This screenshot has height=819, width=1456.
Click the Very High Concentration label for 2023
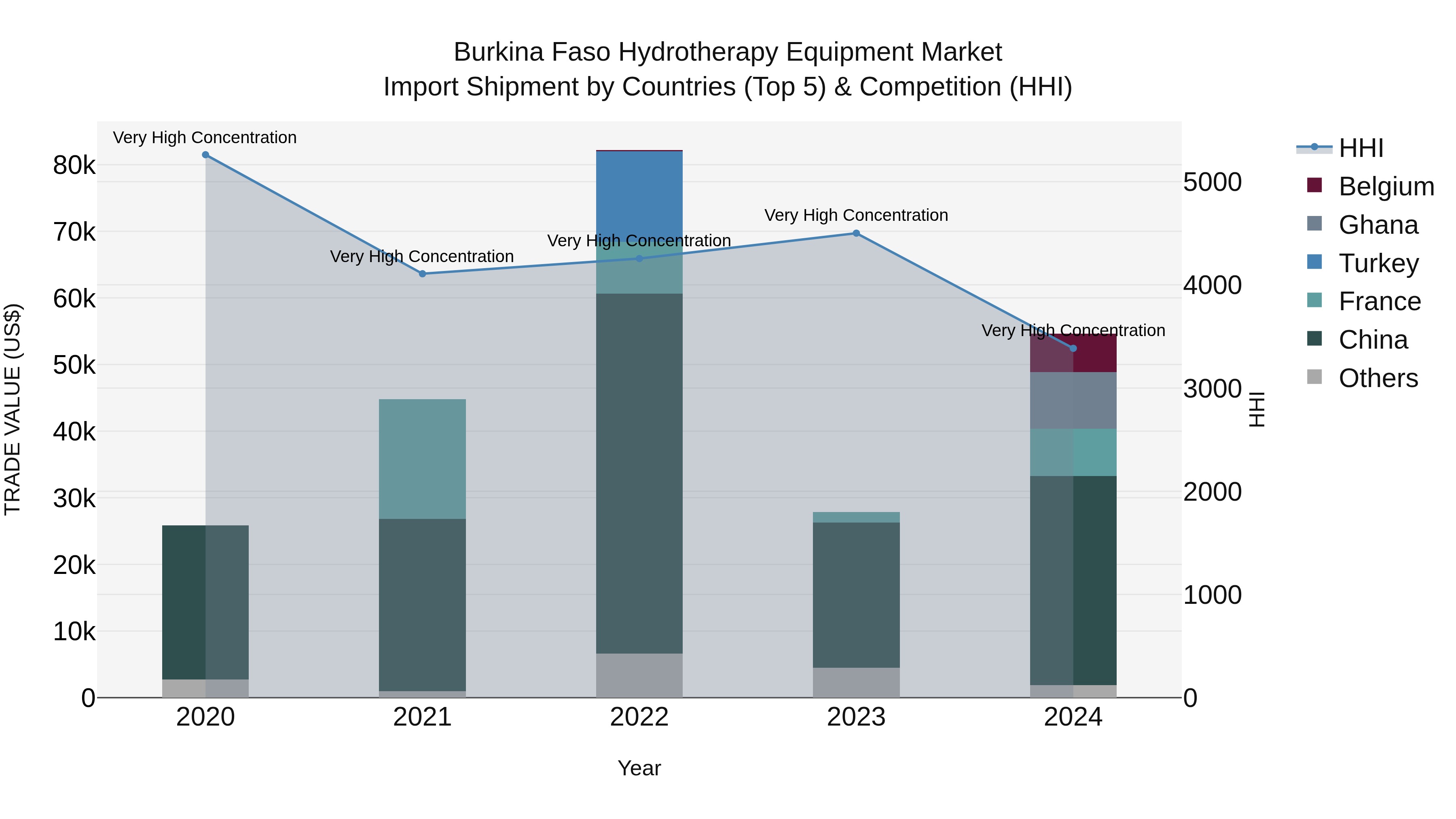coord(856,215)
